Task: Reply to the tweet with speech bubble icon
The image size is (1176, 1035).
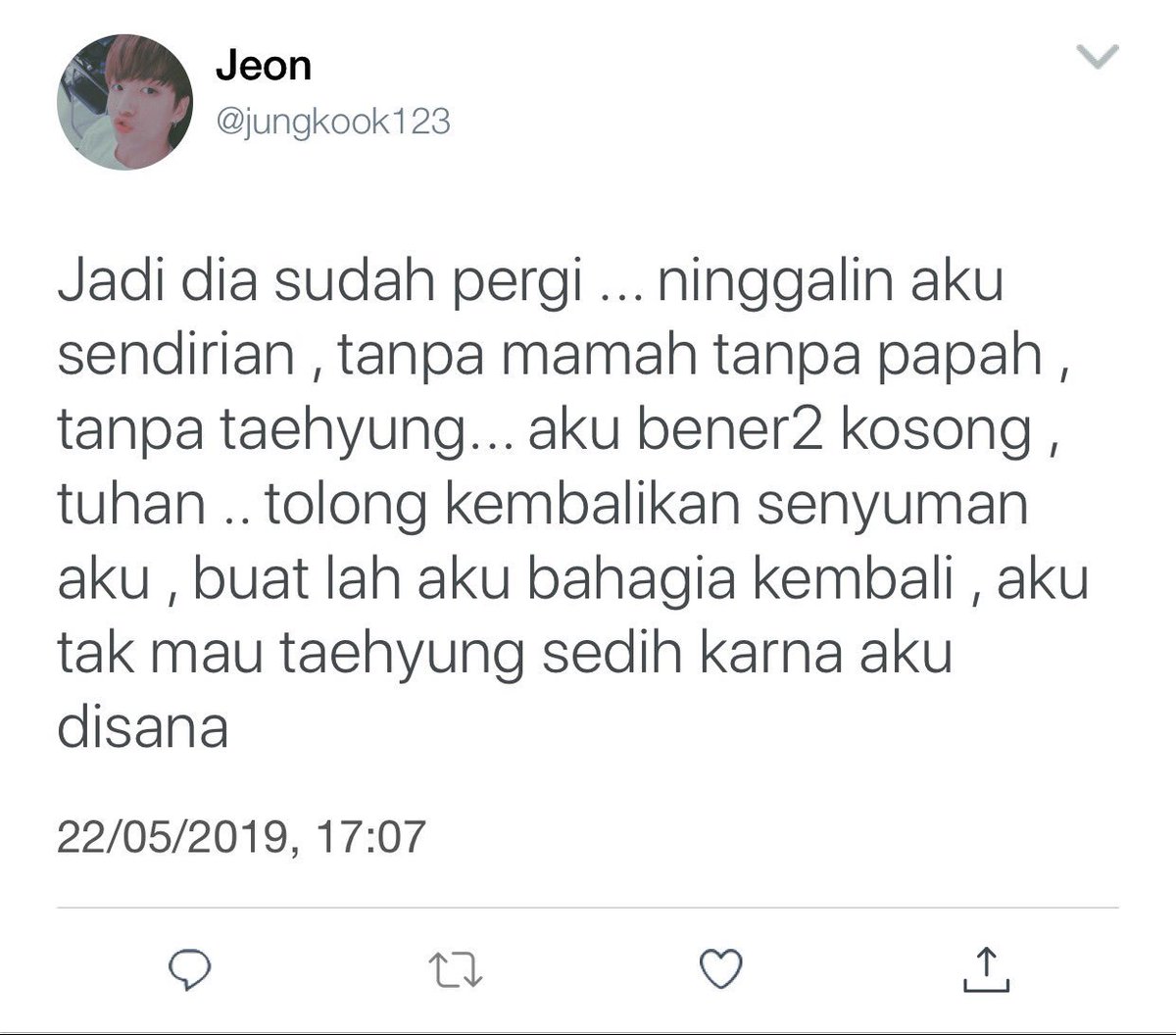Action: (x=186, y=968)
